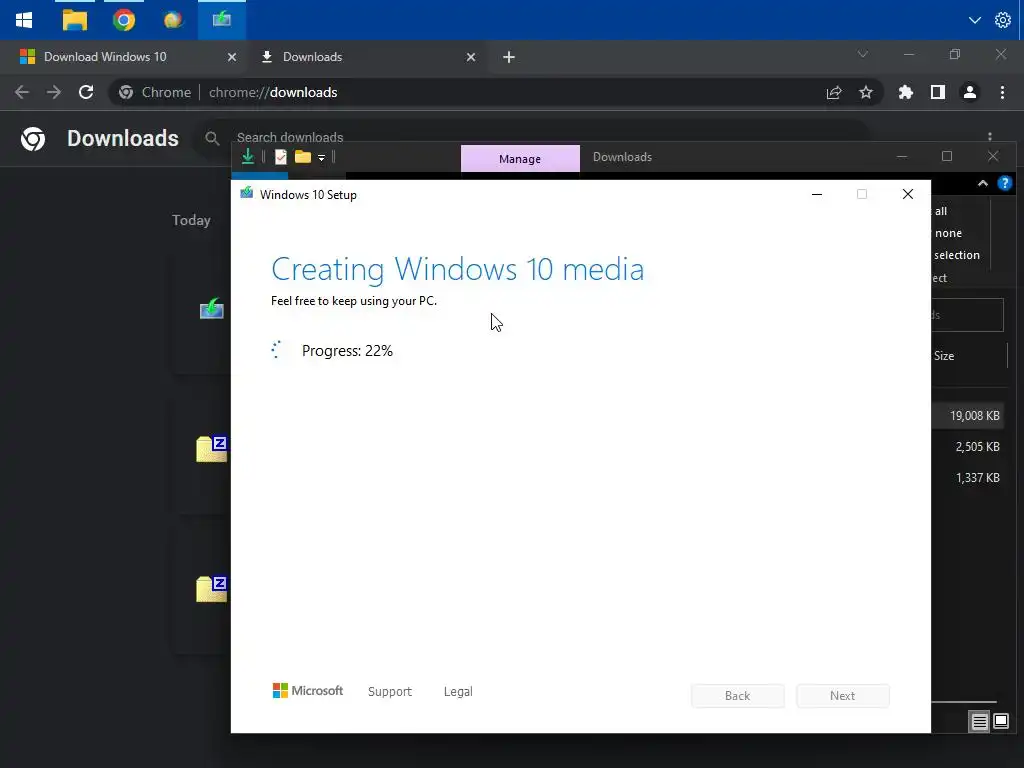This screenshot has height=768, width=1024.
Task: Click the Invert selection option in Explorer
Action: [x=957, y=255]
